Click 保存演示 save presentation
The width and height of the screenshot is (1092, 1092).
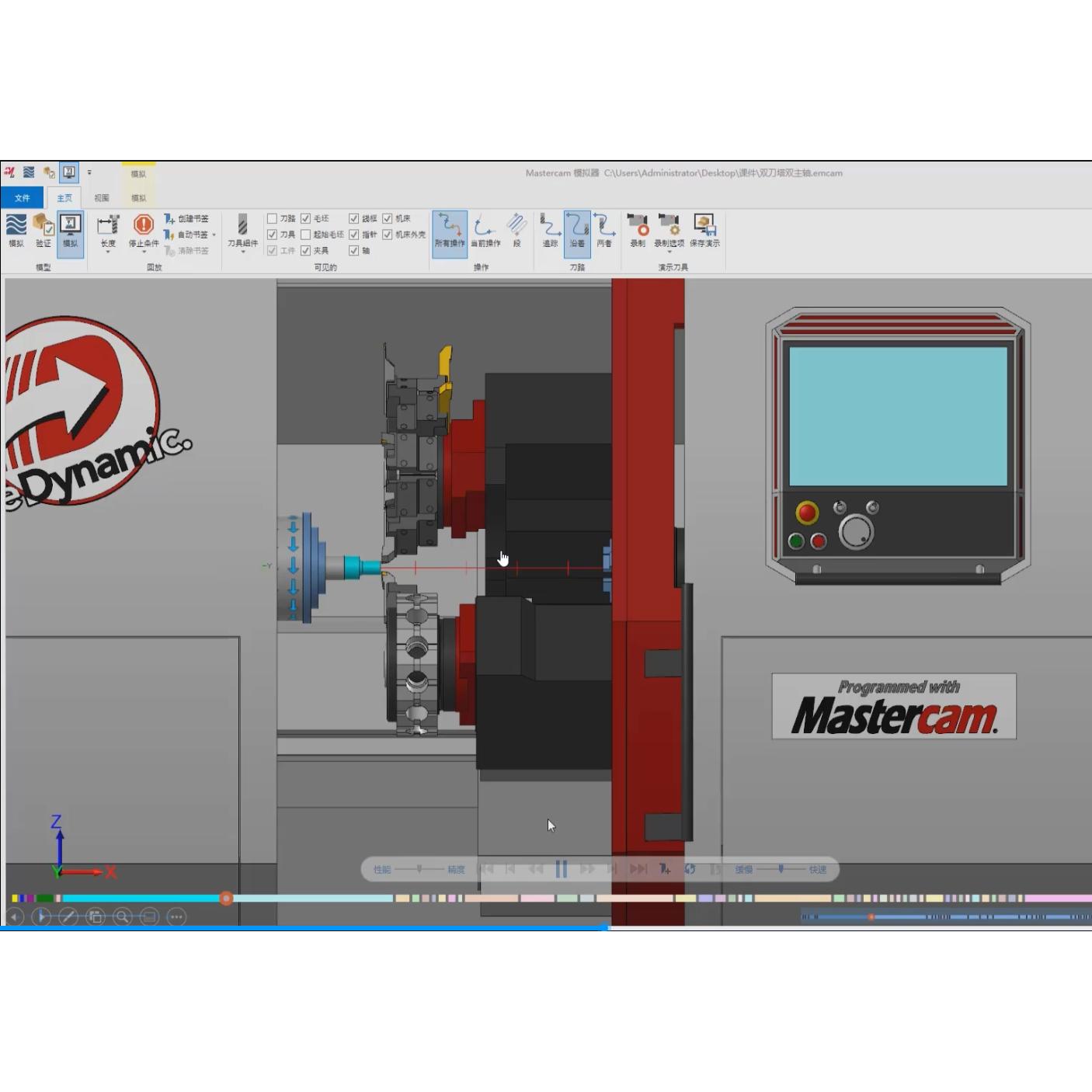click(704, 231)
